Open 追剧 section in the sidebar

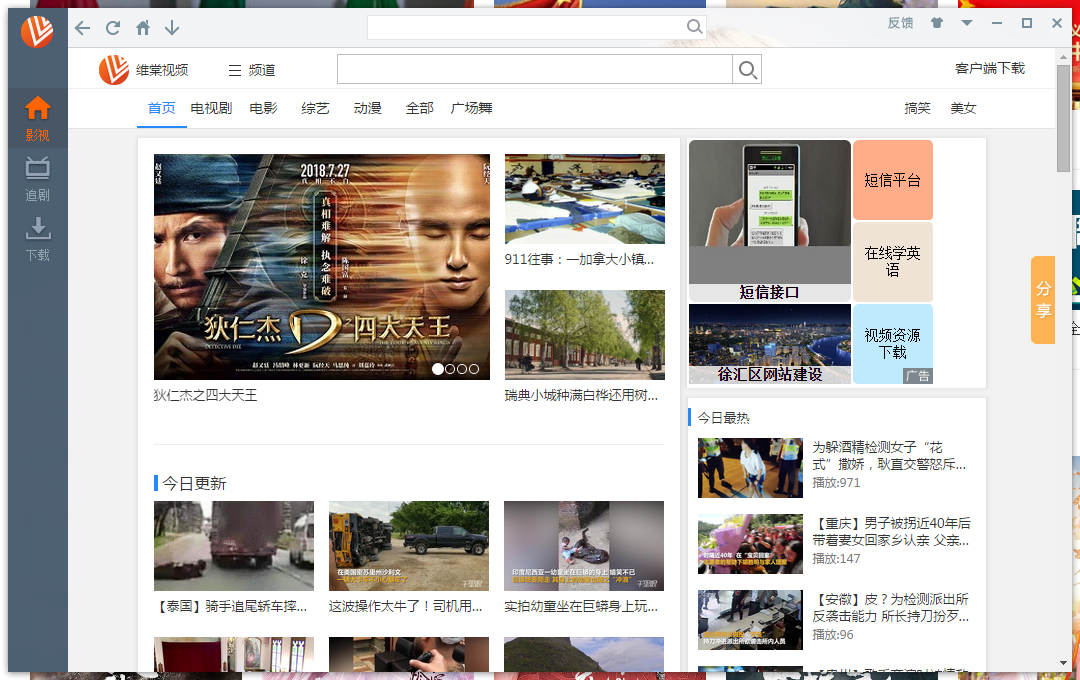coord(37,179)
